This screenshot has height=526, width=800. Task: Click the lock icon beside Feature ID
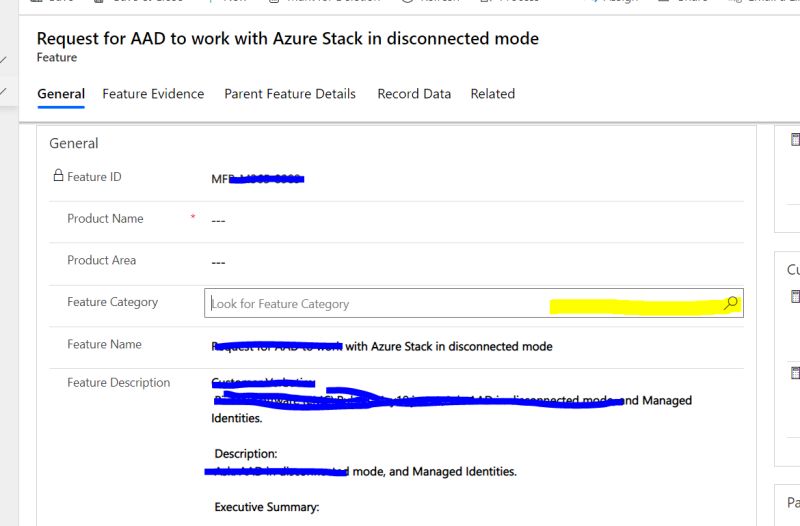pyautogui.click(x=58, y=176)
